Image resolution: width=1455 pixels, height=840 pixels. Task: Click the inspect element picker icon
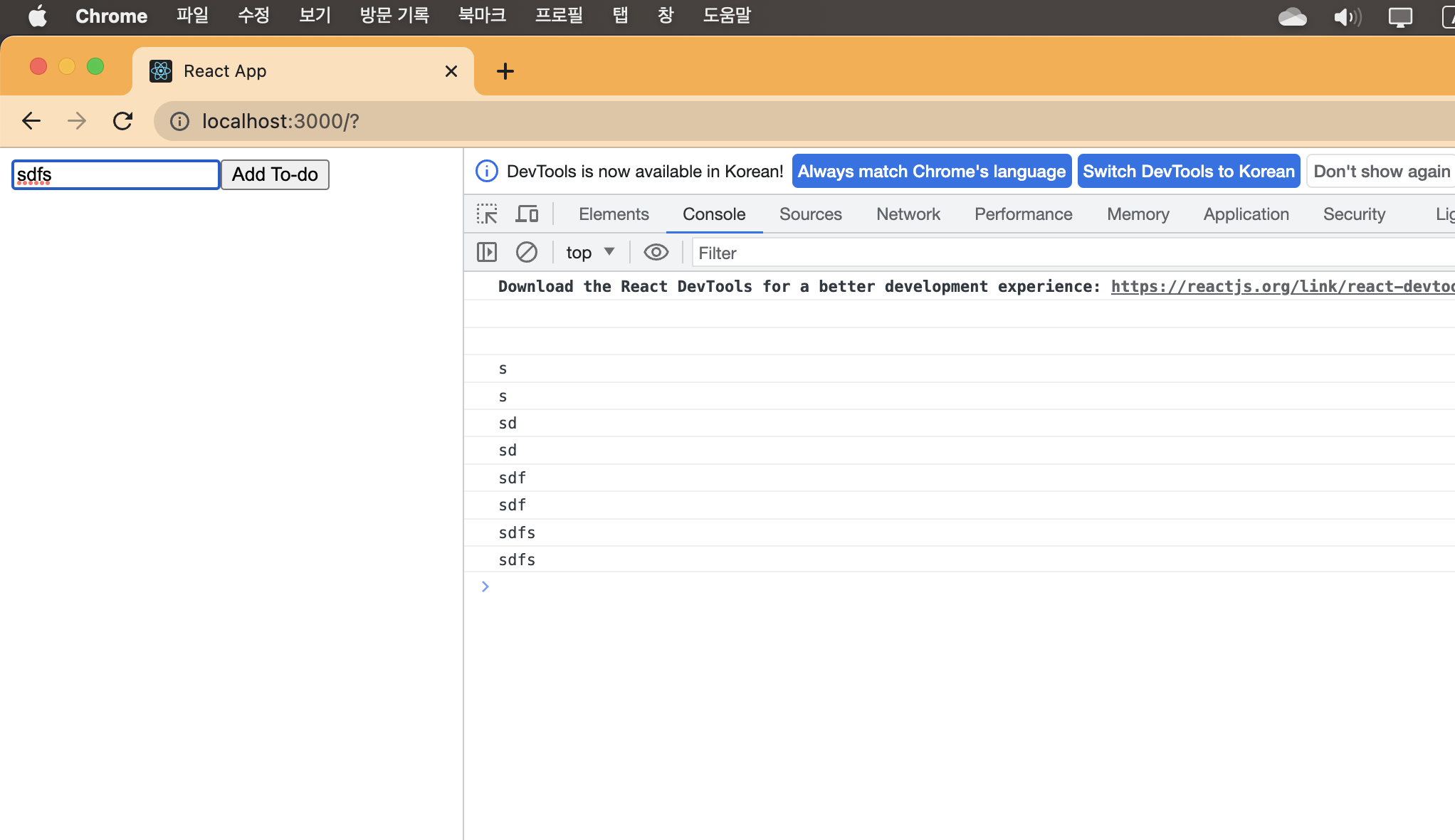click(x=487, y=214)
